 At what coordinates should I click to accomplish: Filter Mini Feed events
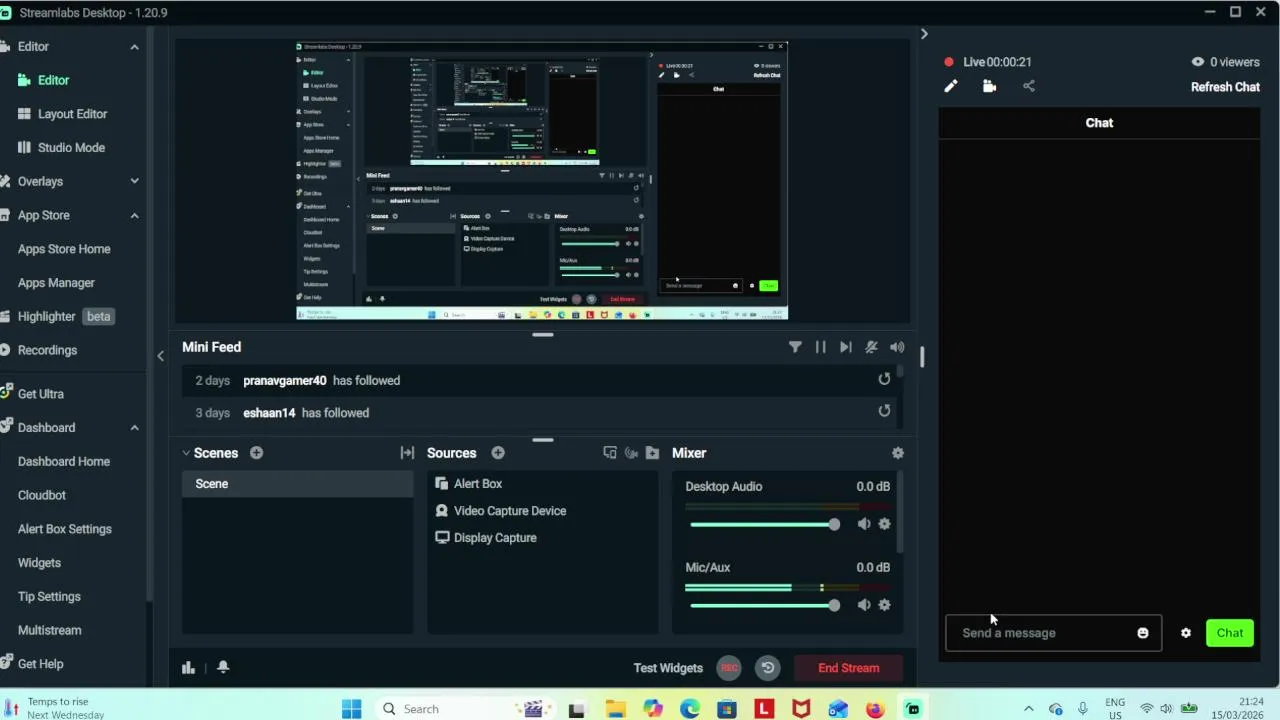[x=795, y=347]
